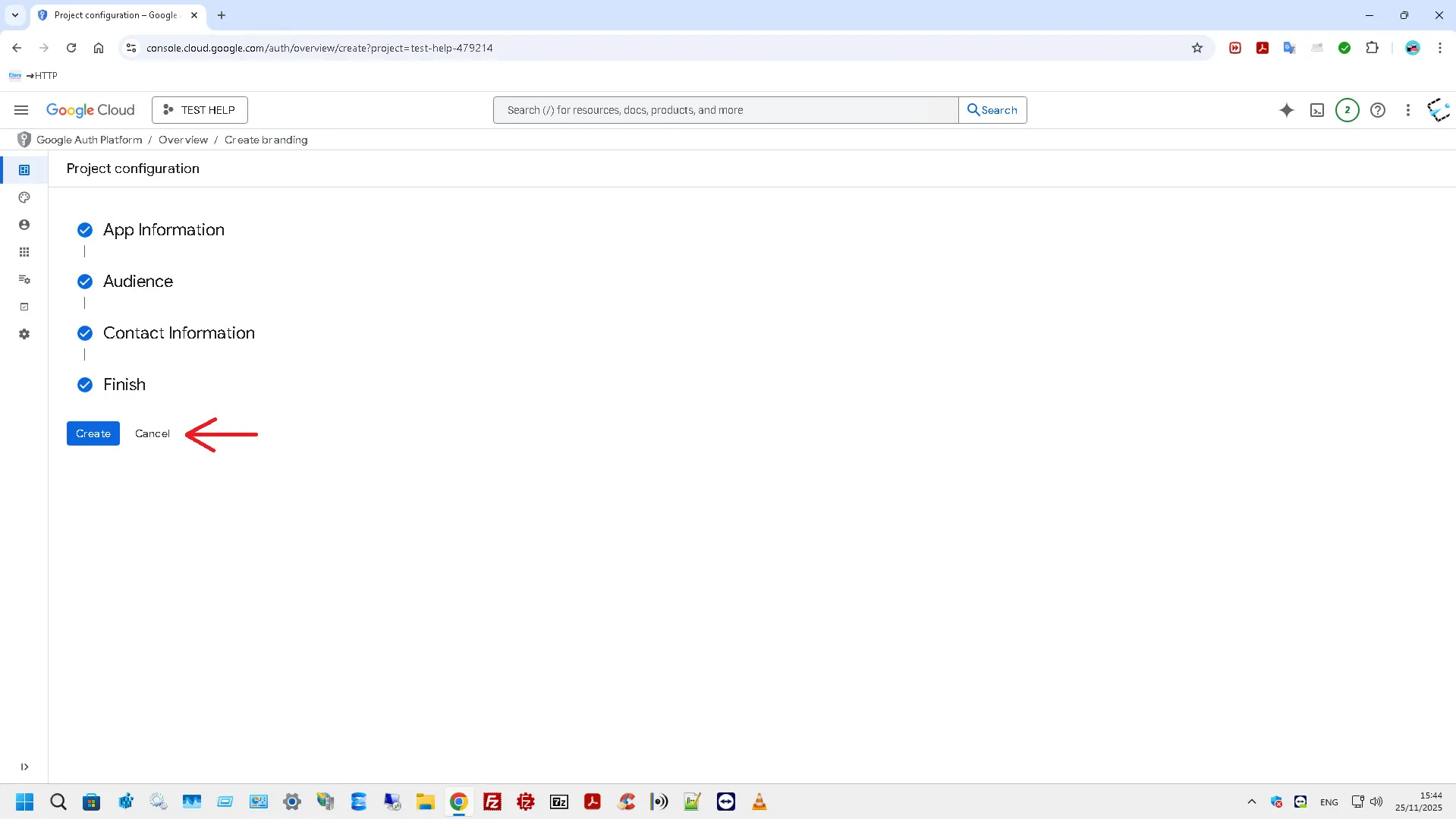The height and width of the screenshot is (819, 1456).
Task: Activate Cloud Shell terminal icon
Action: click(x=1317, y=110)
